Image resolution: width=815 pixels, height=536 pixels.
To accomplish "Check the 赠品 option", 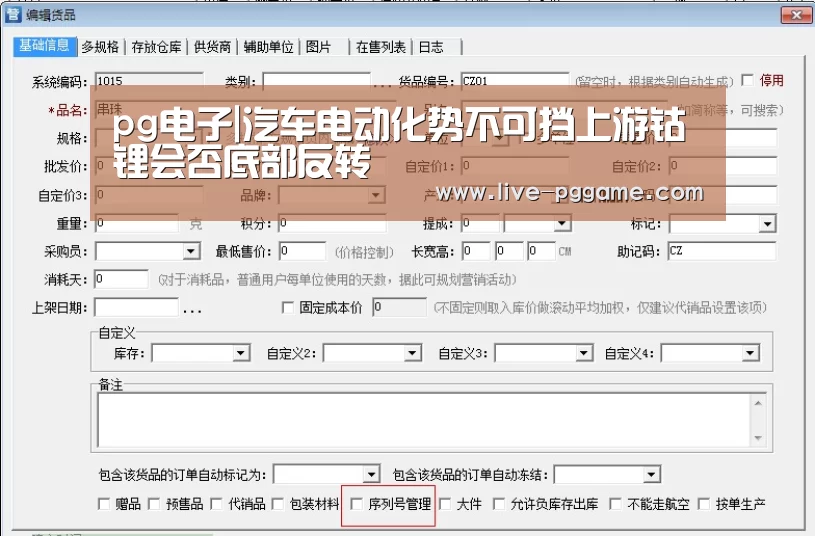I will click(x=104, y=504).
